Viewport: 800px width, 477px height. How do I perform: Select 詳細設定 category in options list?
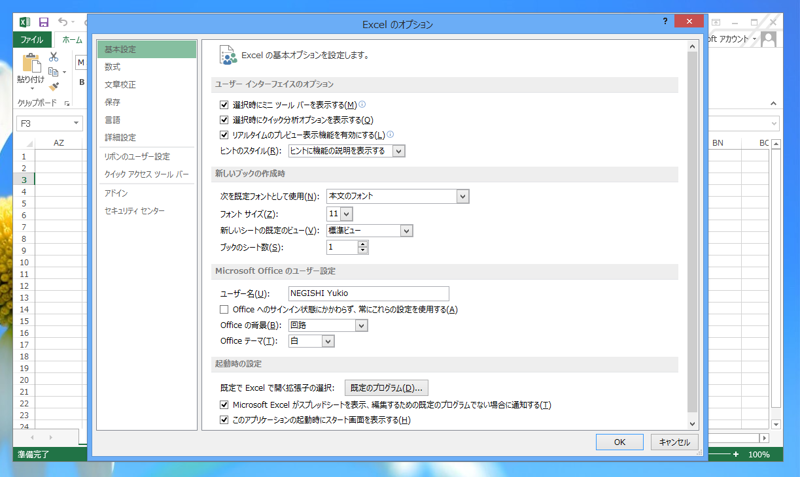point(146,137)
